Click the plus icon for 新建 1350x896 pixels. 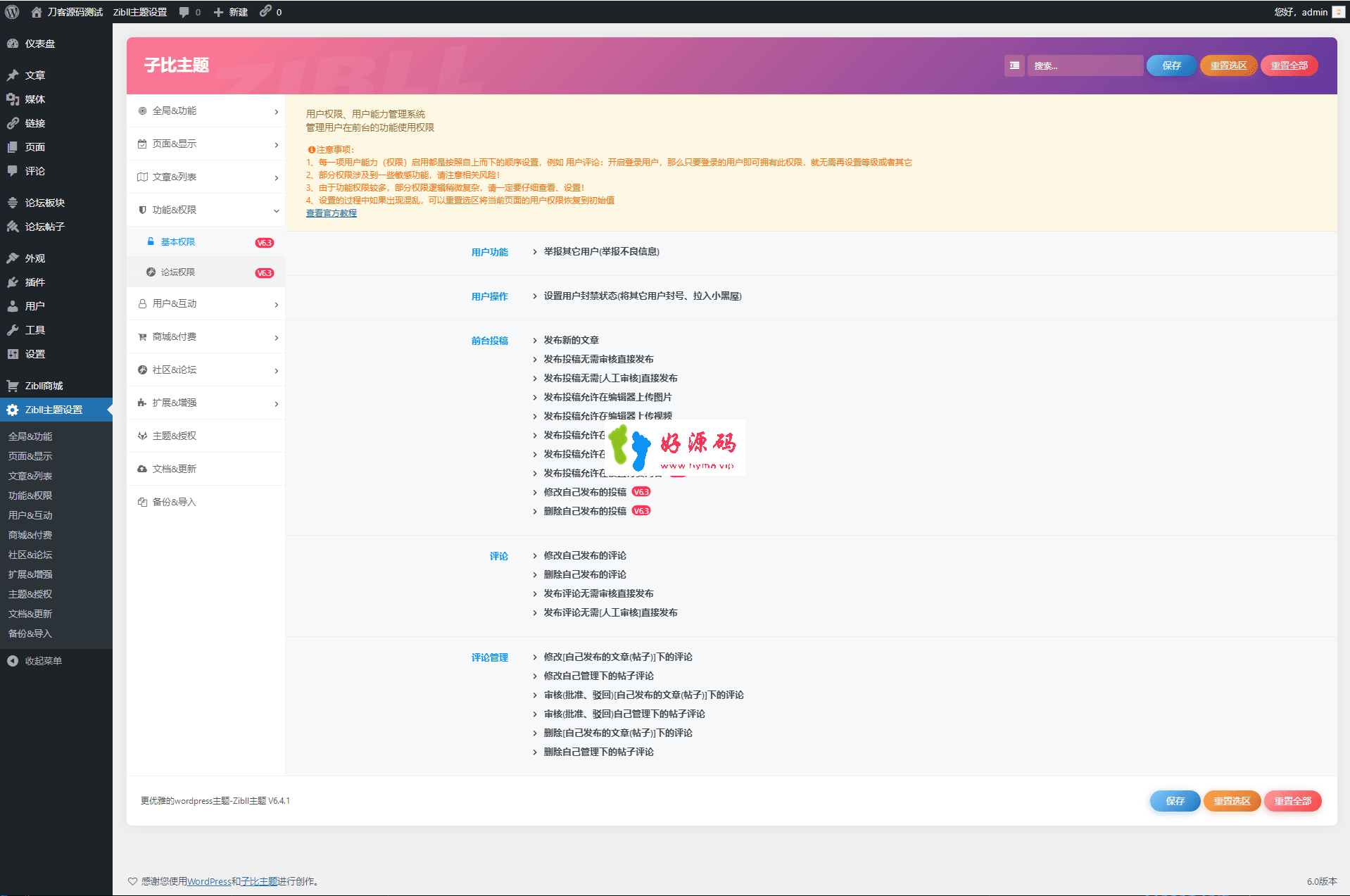[218, 12]
